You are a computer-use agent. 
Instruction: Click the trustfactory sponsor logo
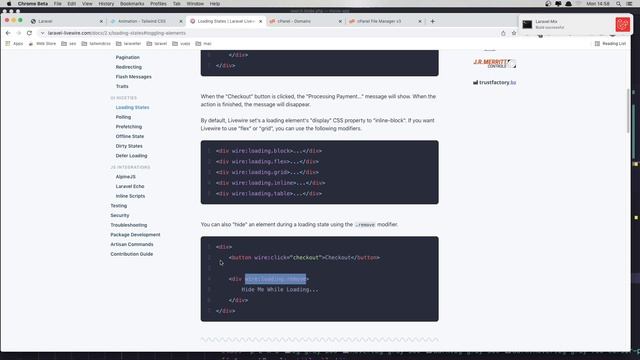(494, 82)
